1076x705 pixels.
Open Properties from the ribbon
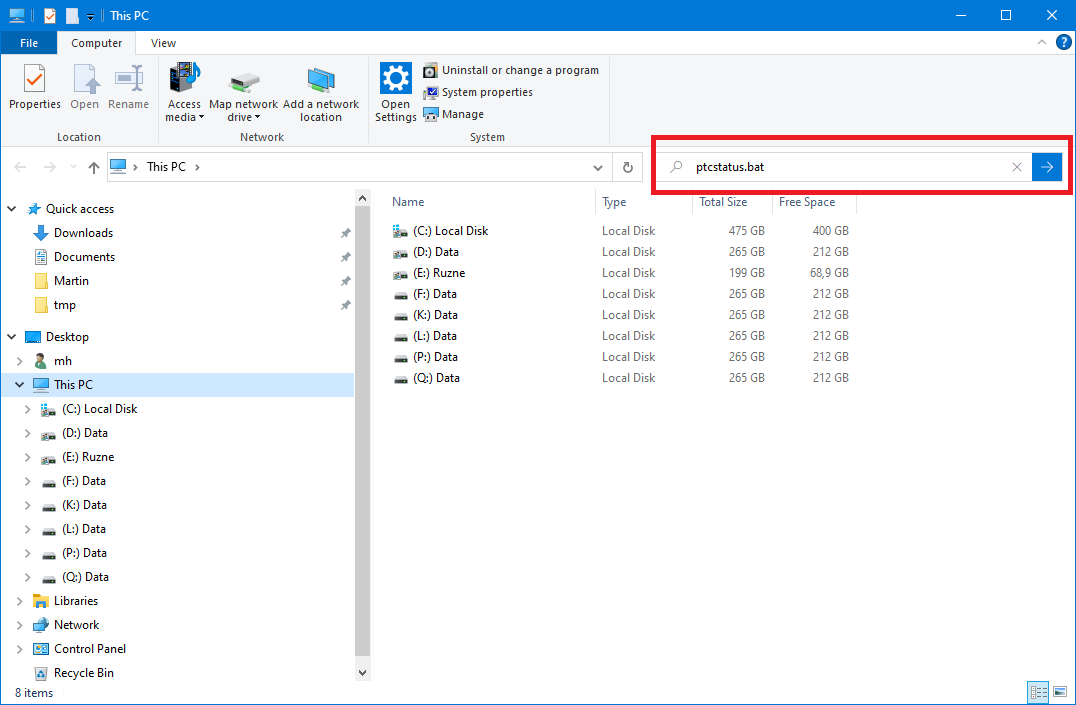pos(34,90)
